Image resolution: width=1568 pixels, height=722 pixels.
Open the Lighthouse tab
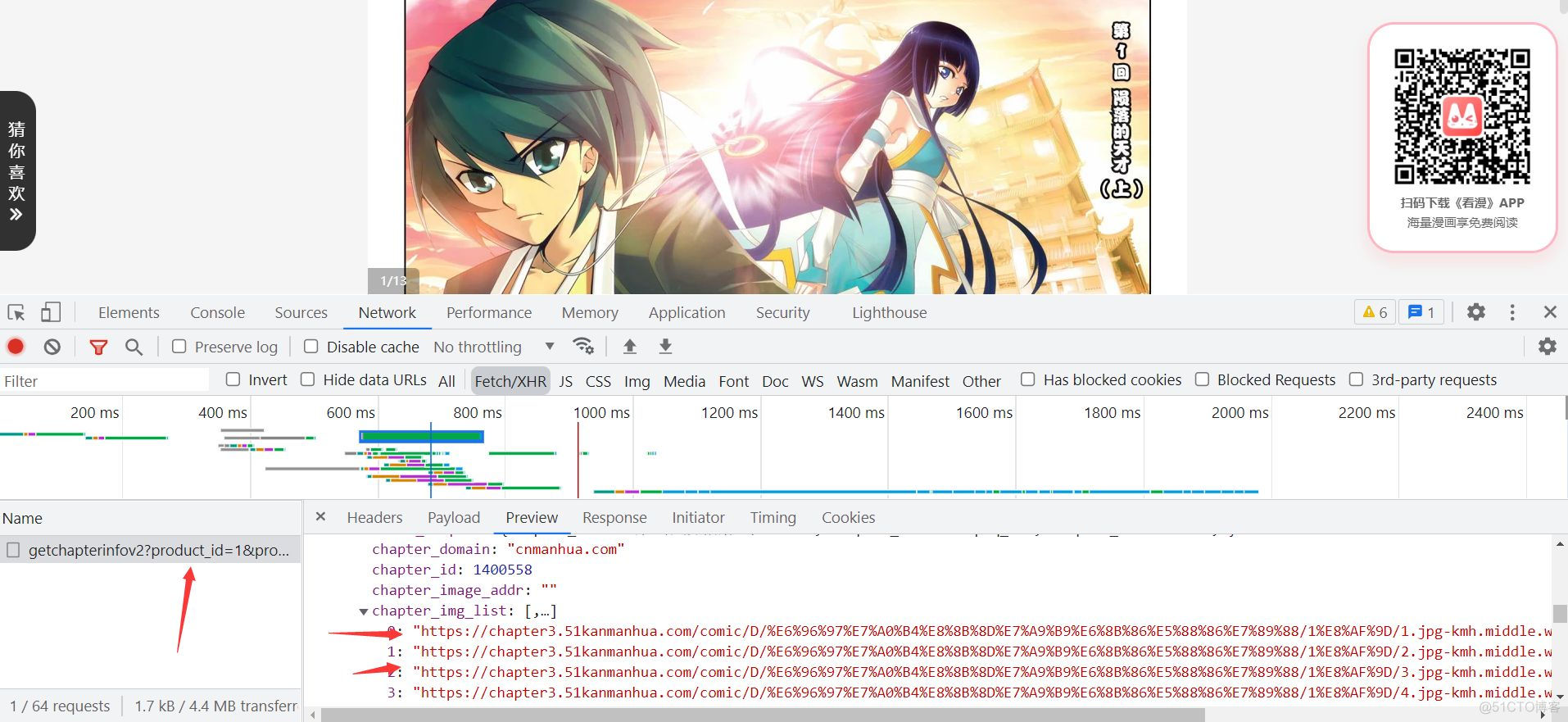(889, 312)
